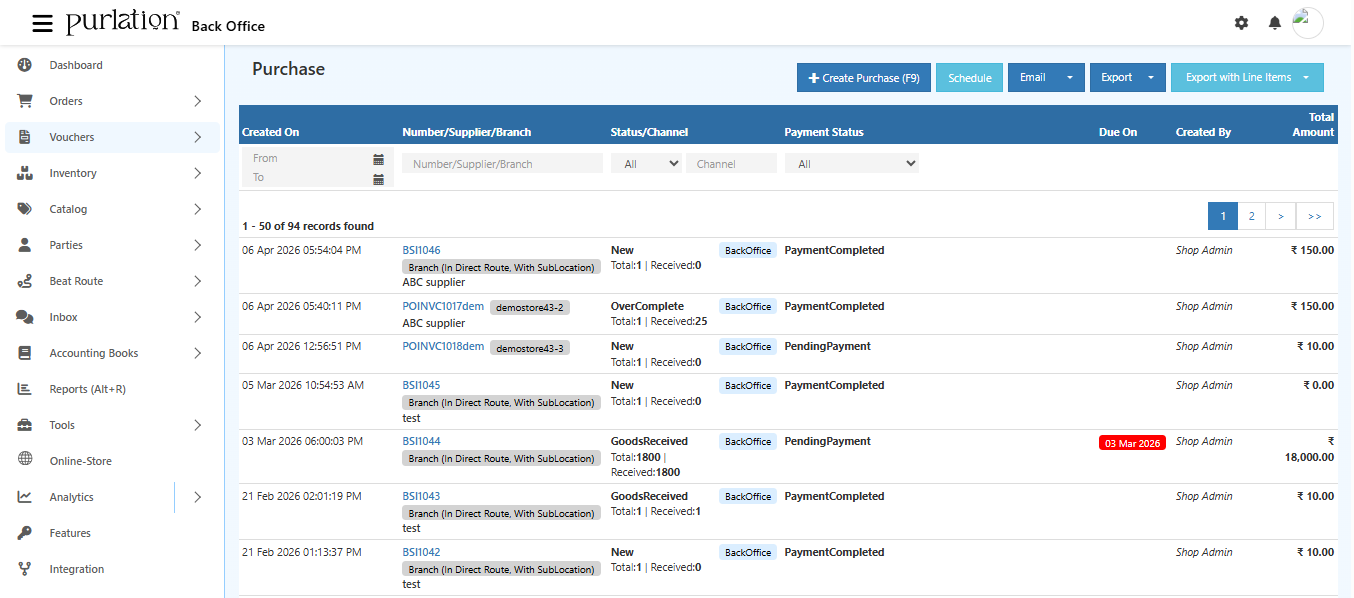The height and width of the screenshot is (598, 1354).
Task: Open the Status filter dropdown
Action: (x=646, y=162)
